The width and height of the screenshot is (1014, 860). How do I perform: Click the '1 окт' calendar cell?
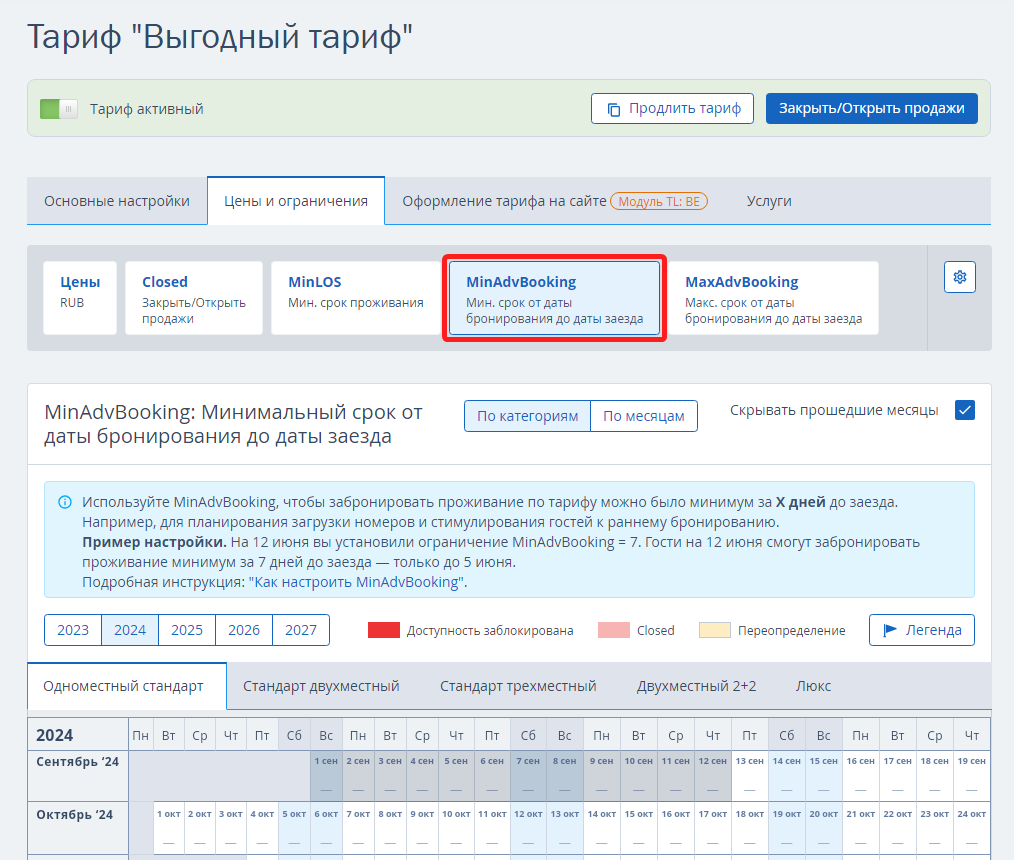coord(169,828)
